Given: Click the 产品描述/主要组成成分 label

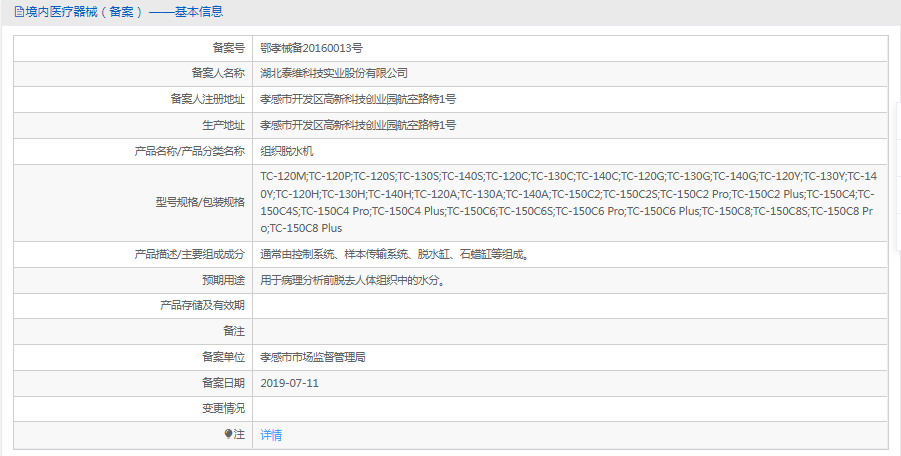Looking at the screenshot, I should click(x=190, y=254).
